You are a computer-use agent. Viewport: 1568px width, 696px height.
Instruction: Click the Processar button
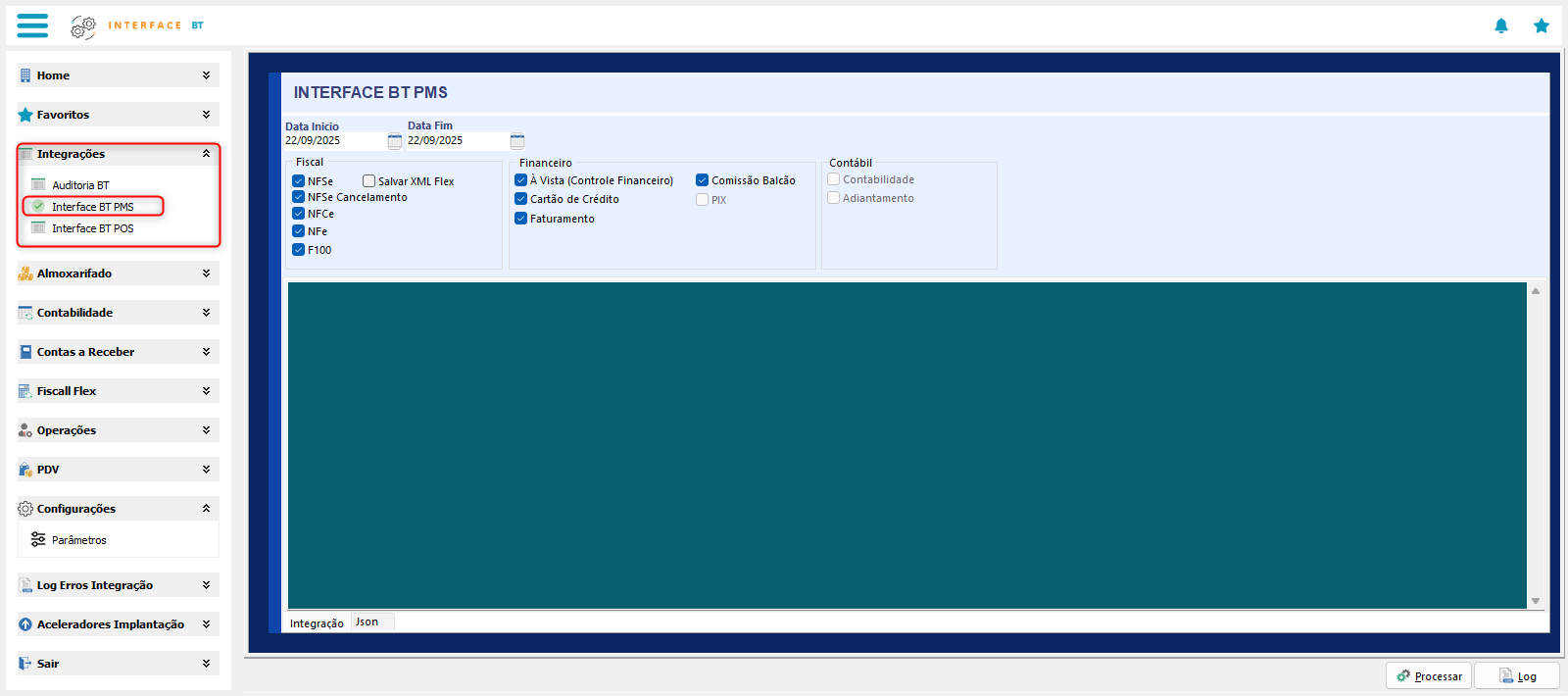pos(1429,675)
